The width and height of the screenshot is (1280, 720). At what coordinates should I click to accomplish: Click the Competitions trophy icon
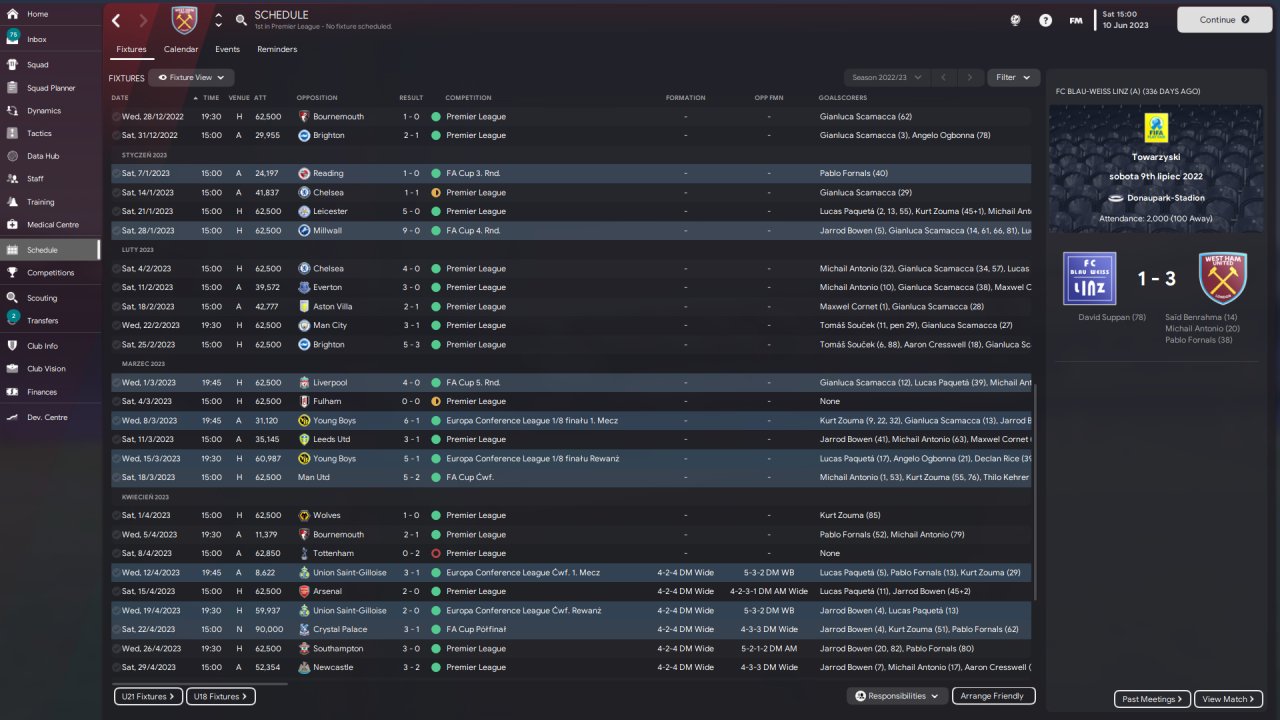point(12,273)
